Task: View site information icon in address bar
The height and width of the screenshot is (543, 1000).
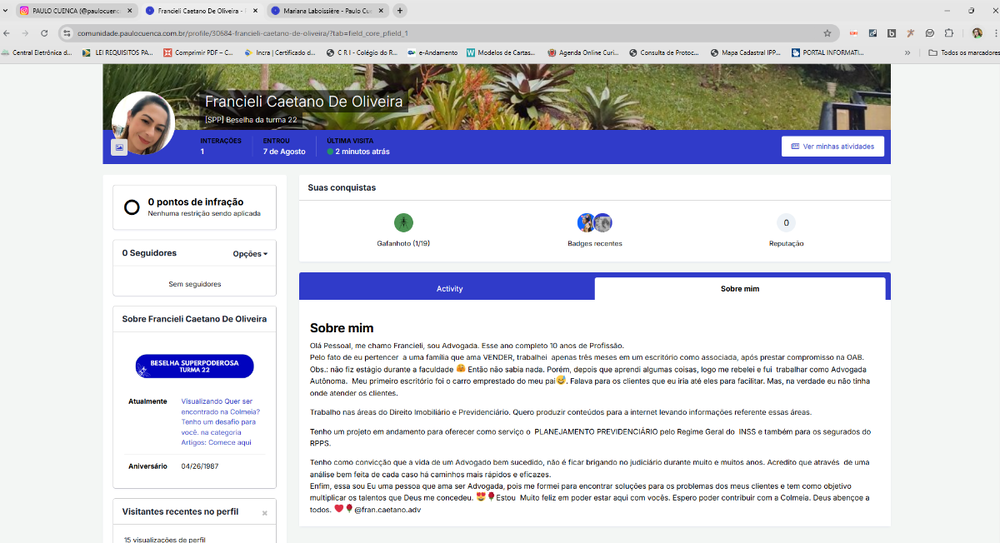Action: pyautogui.click(x=67, y=33)
